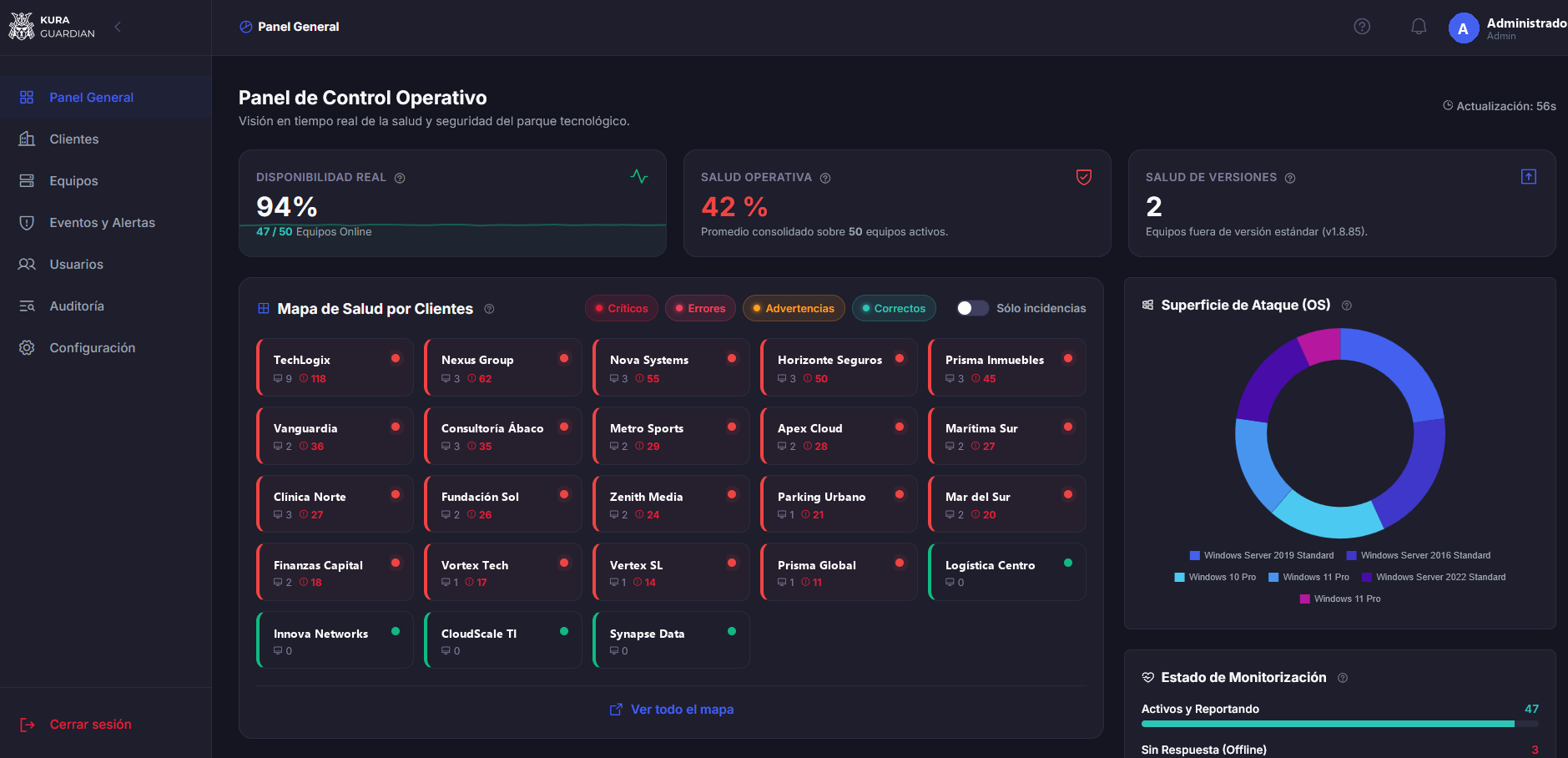
Task: Click the Panel General breadcrumb icon
Action: coord(245,27)
